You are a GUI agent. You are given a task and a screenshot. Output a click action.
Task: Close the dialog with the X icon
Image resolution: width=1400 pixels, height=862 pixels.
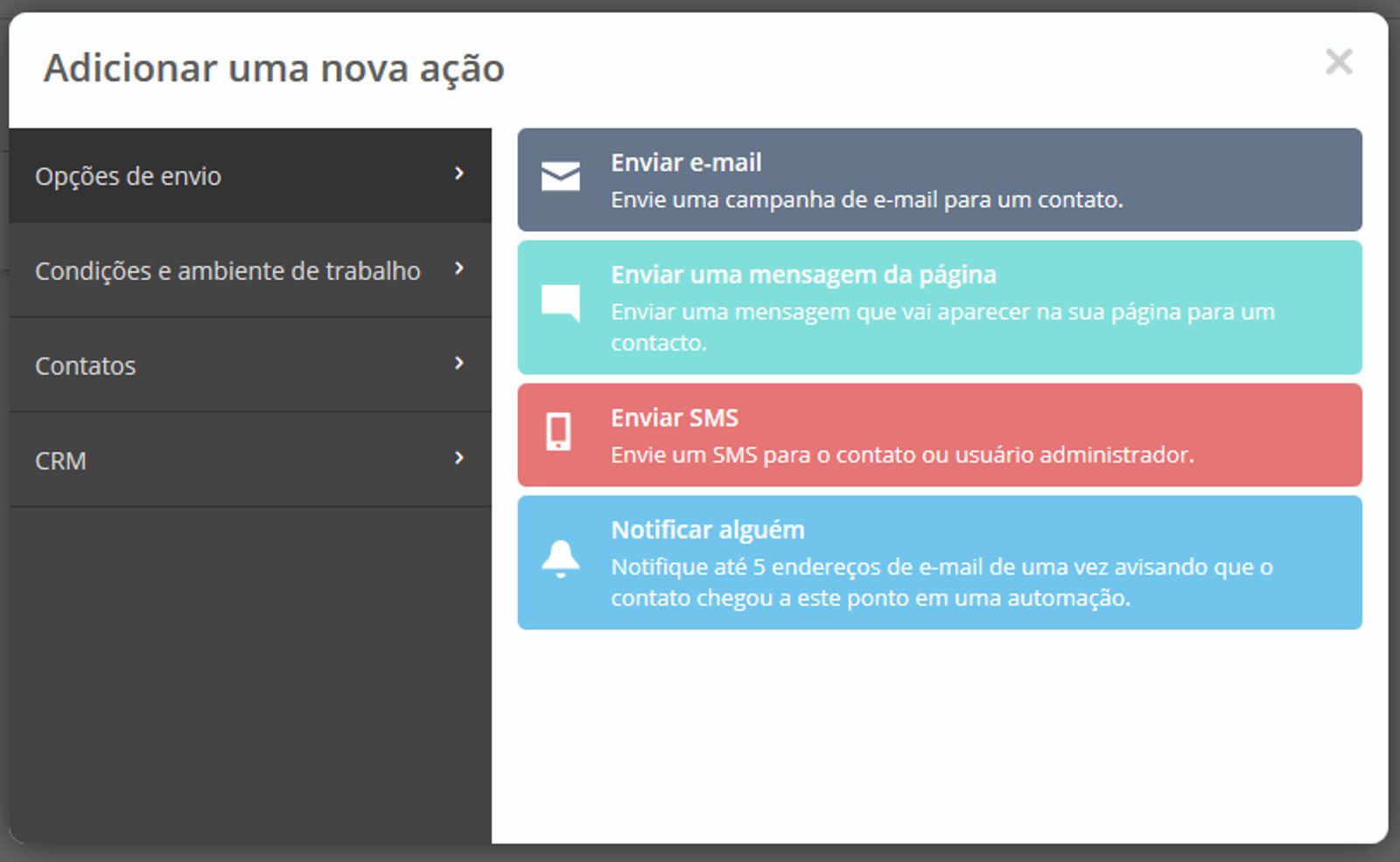[1339, 62]
